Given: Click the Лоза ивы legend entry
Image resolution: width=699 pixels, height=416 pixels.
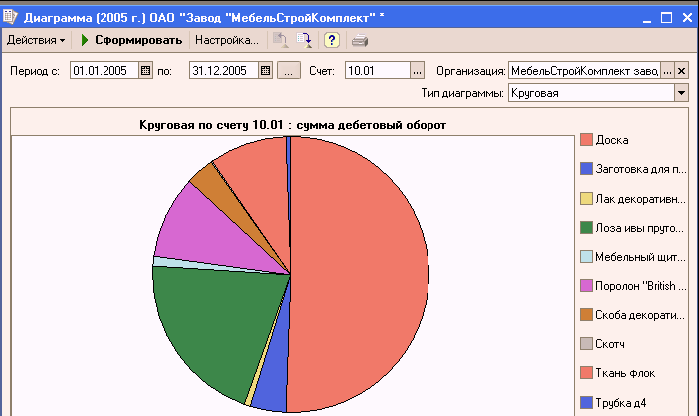Looking at the screenshot, I should [x=640, y=227].
